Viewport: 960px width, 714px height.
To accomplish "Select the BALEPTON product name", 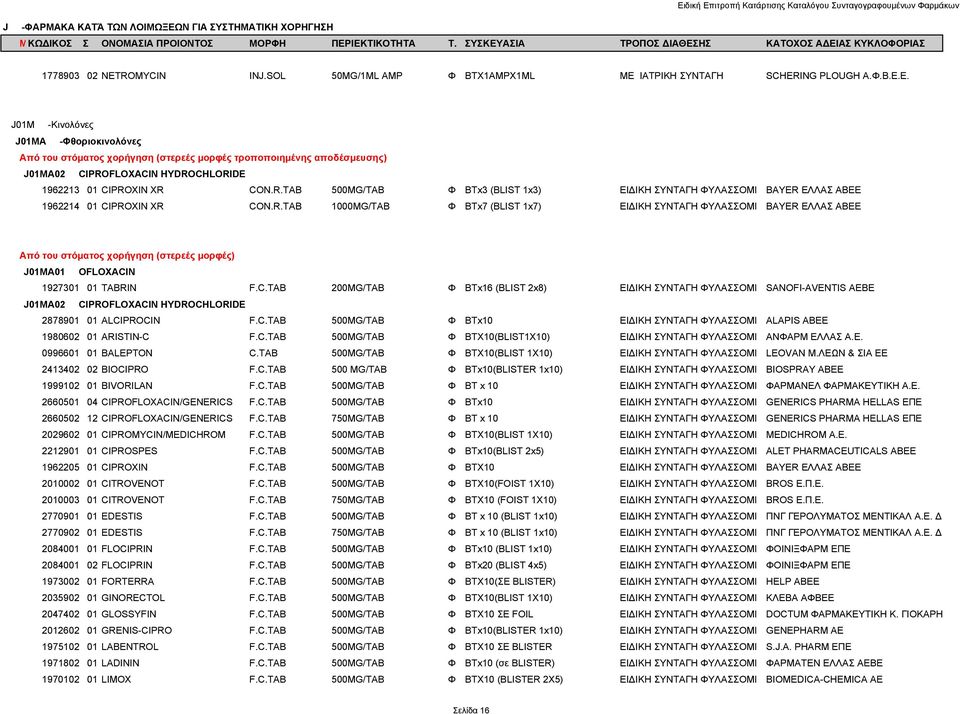I will [127, 353].
